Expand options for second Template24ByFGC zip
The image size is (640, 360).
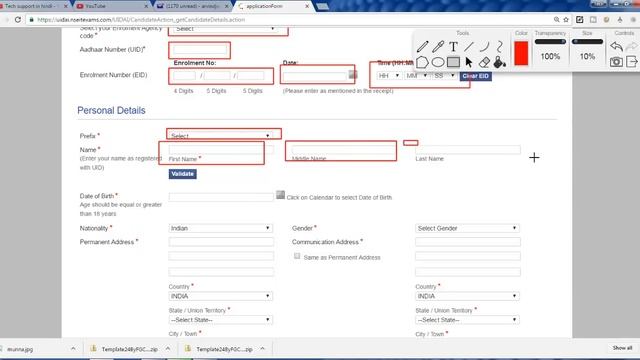tap(262, 349)
